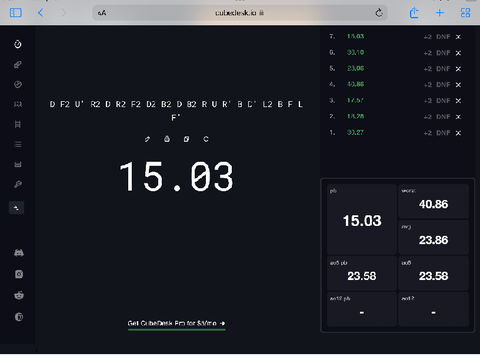The width and height of the screenshot is (480, 360).
Task: Open the solves list icon with three lines
Action: [18, 144]
